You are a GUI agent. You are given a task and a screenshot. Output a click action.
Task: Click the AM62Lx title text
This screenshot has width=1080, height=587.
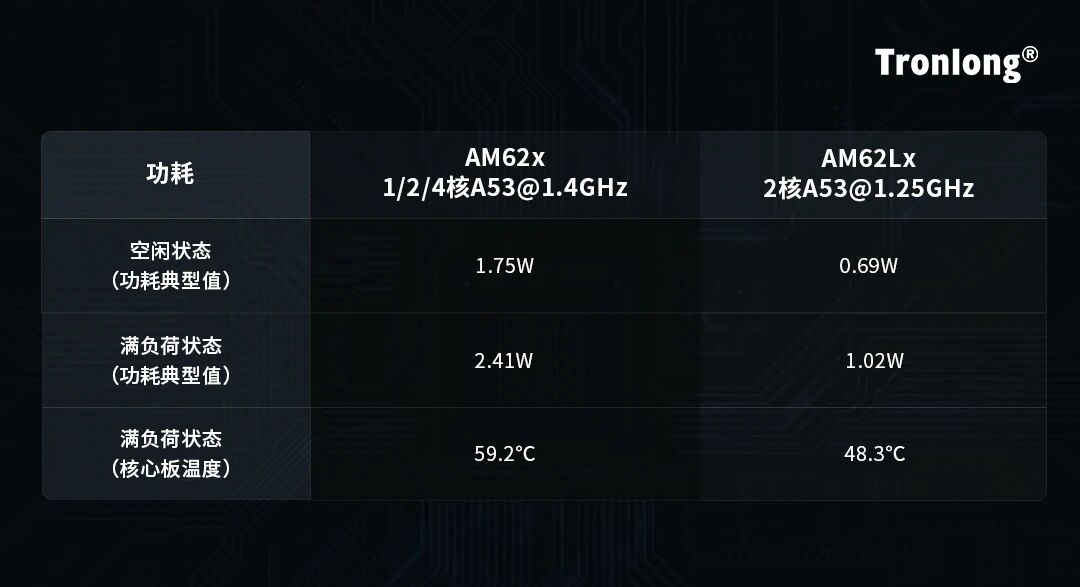[x=869, y=158]
